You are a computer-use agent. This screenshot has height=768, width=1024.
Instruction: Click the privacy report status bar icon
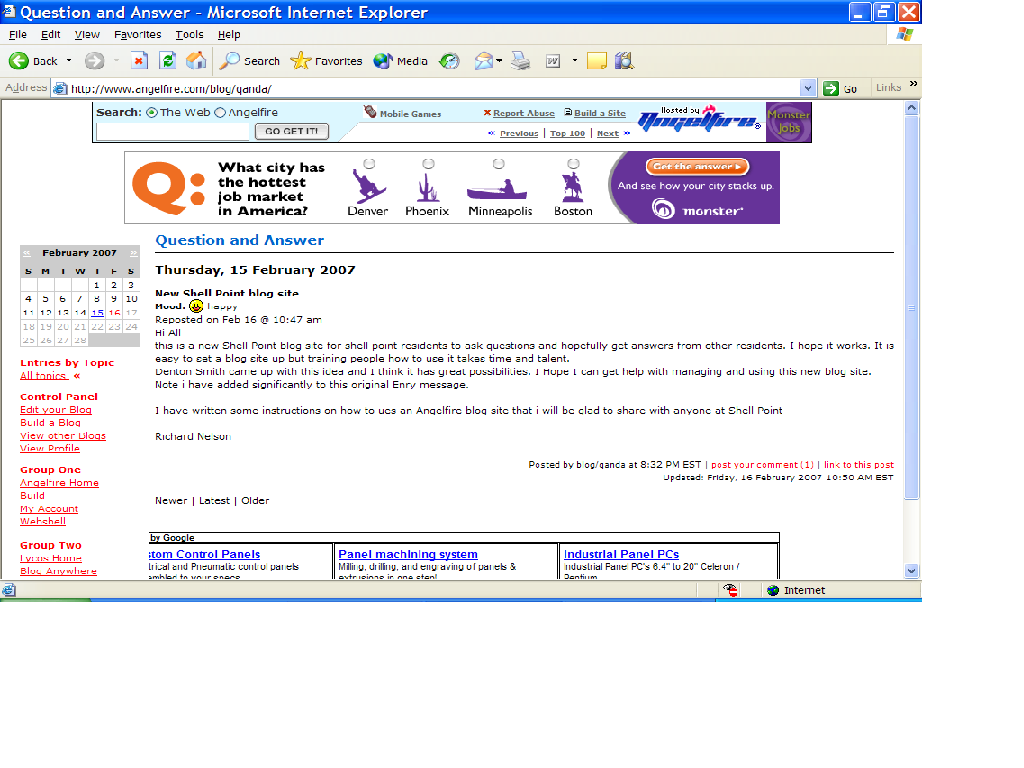730,590
